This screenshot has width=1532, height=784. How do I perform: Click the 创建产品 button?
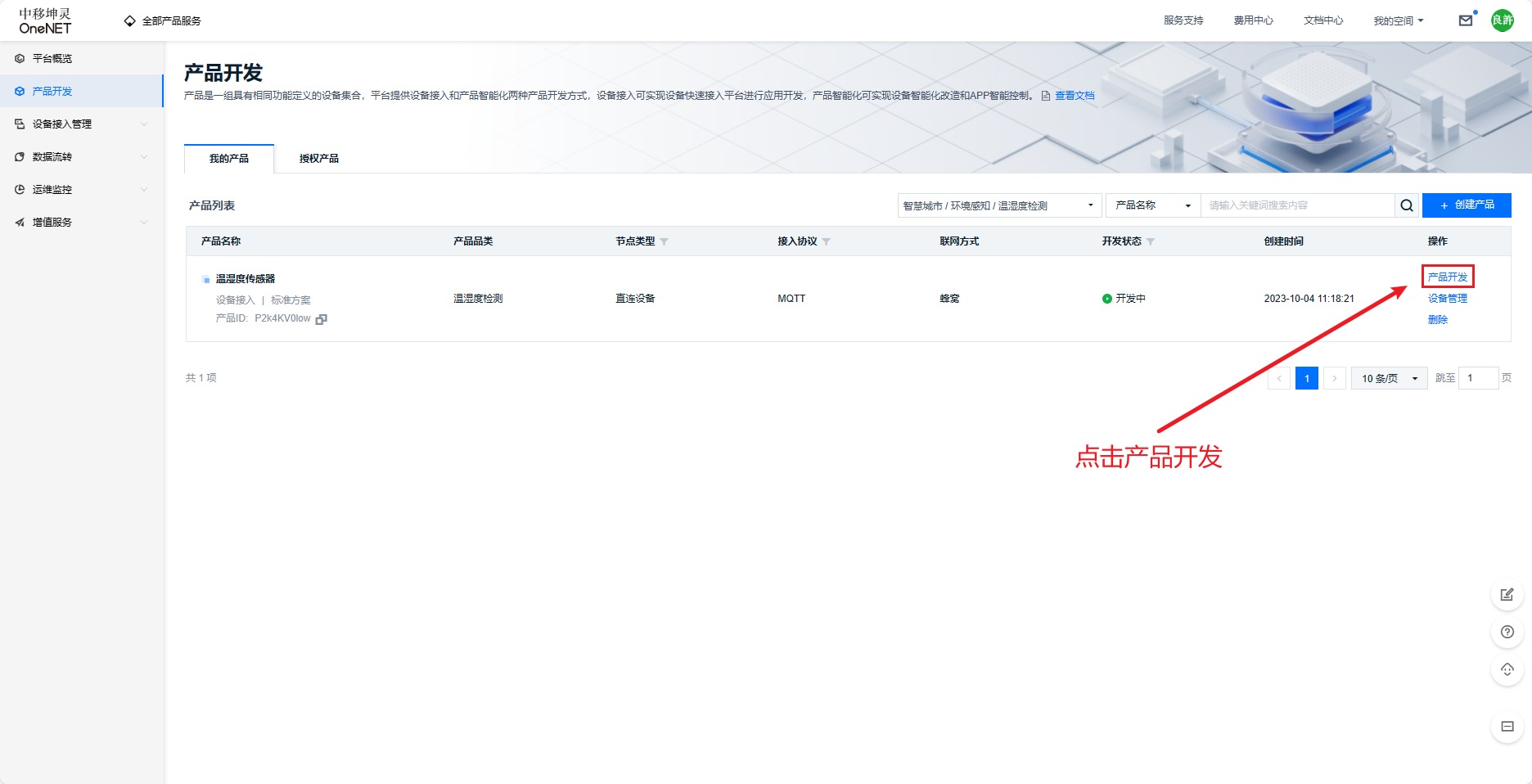coord(1467,205)
